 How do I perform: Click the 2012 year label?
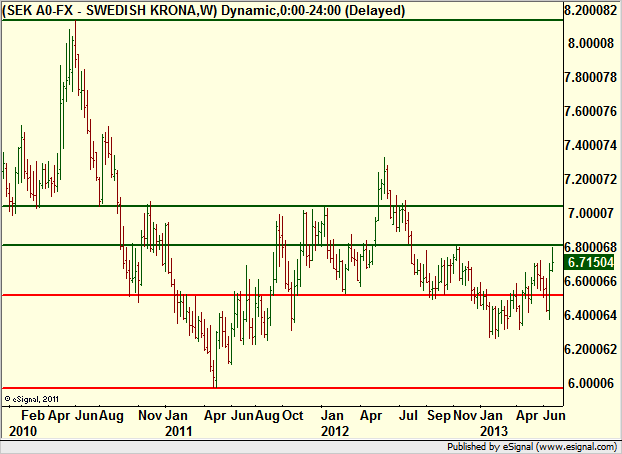coord(335,431)
